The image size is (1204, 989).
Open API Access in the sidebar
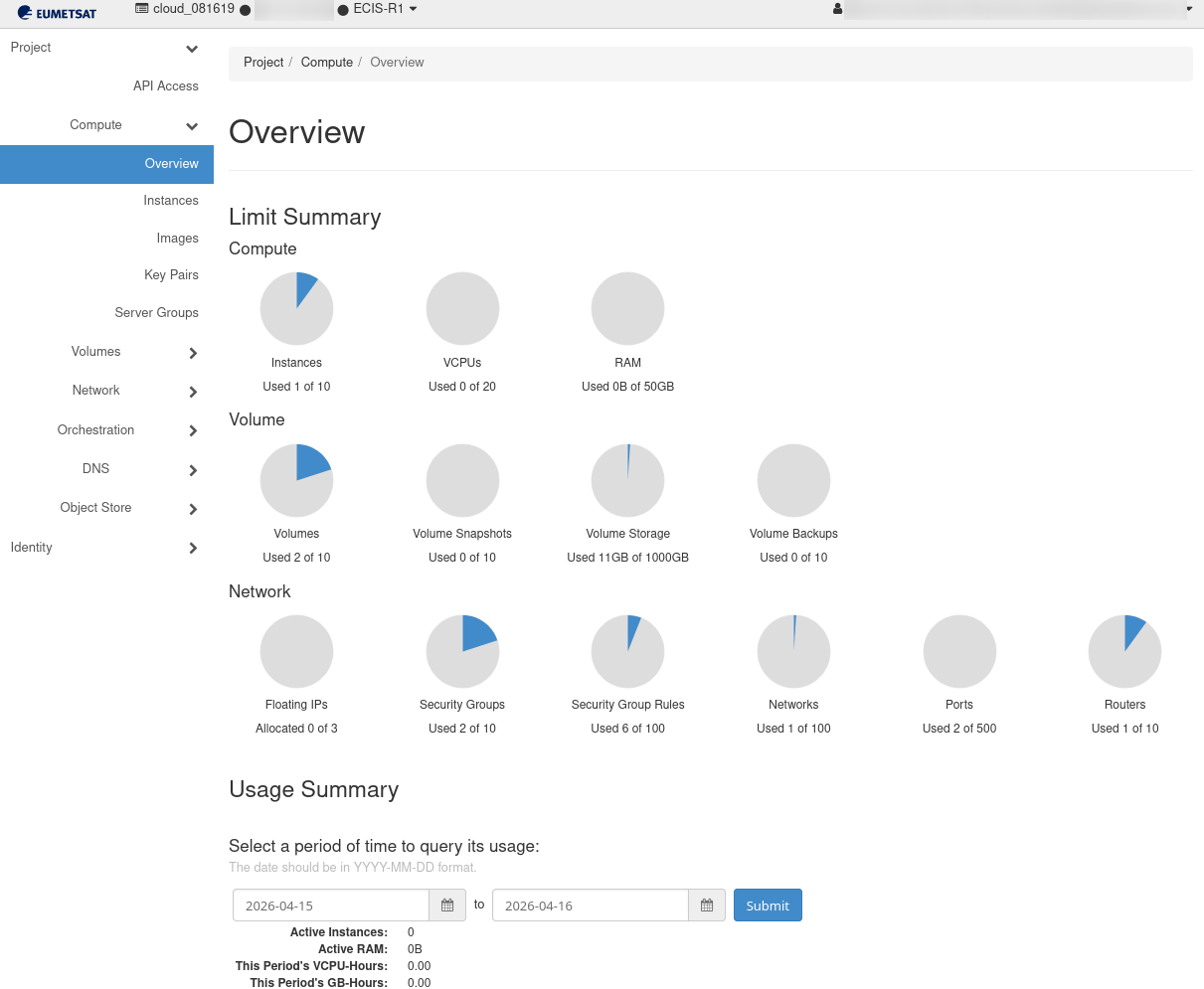click(166, 86)
